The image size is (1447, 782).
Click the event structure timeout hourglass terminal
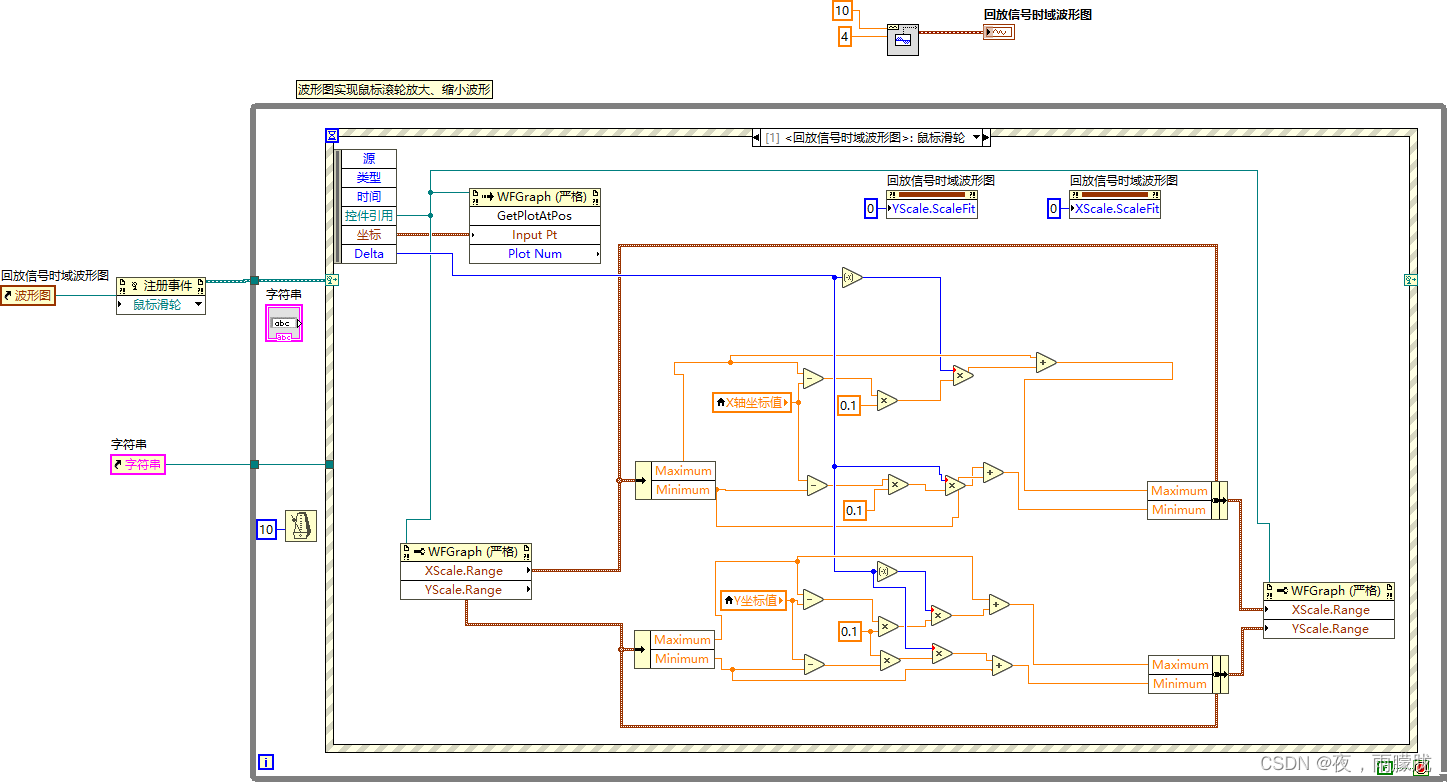(332, 135)
